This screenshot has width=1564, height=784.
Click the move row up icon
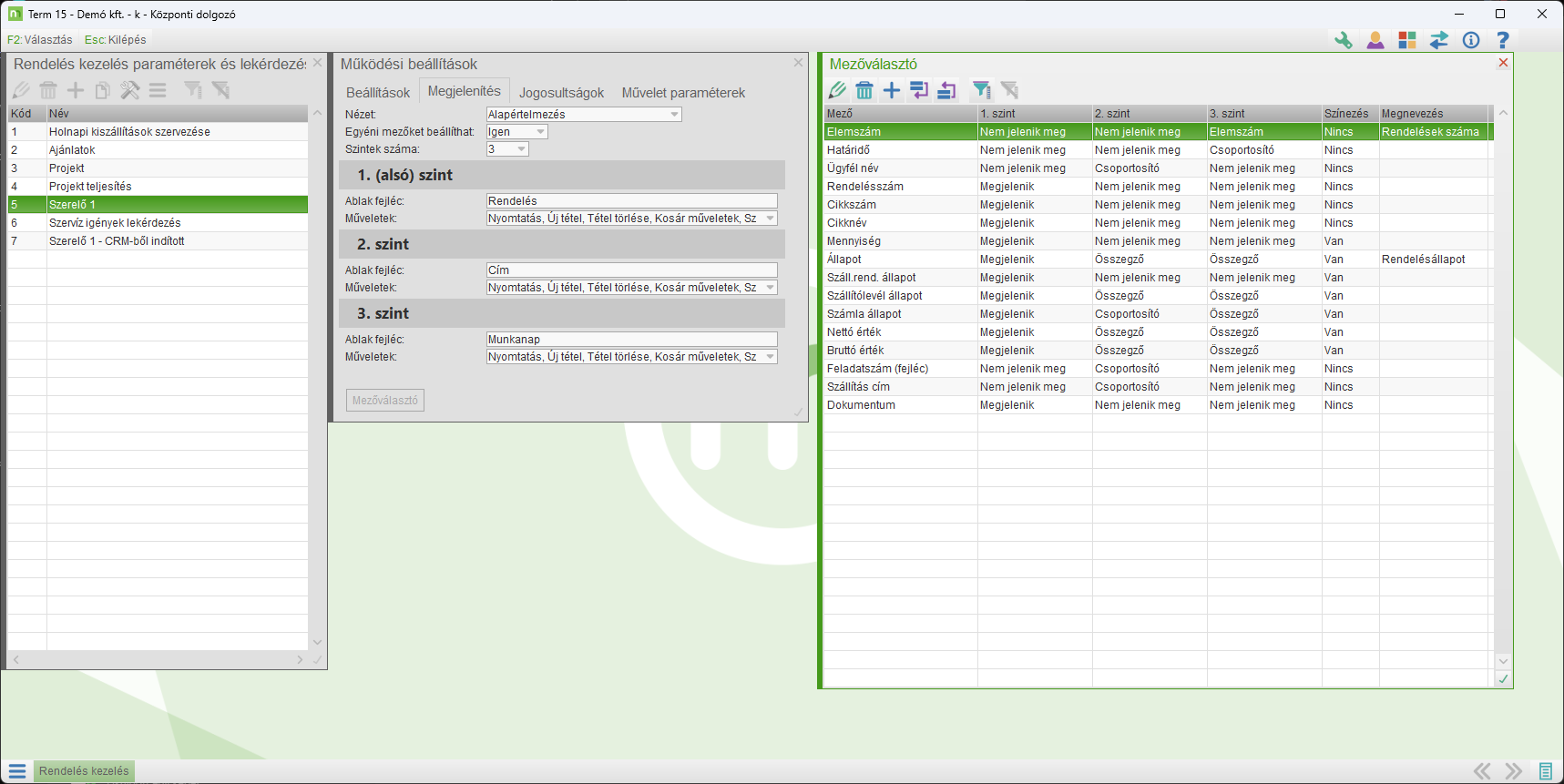click(947, 90)
